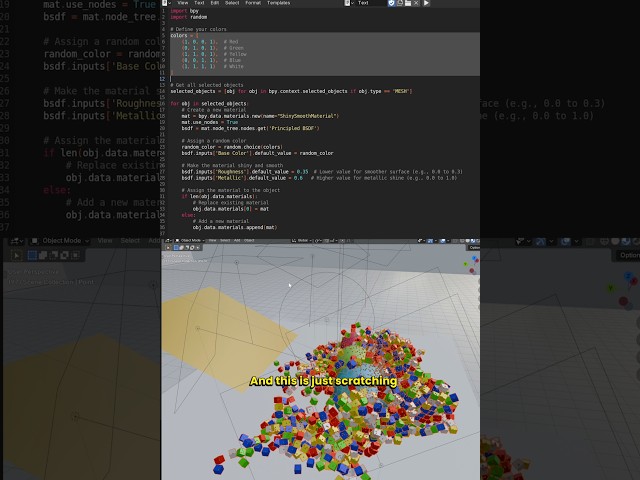Toggle viewport overlays display
640x480 pixels.
[x=442, y=240]
